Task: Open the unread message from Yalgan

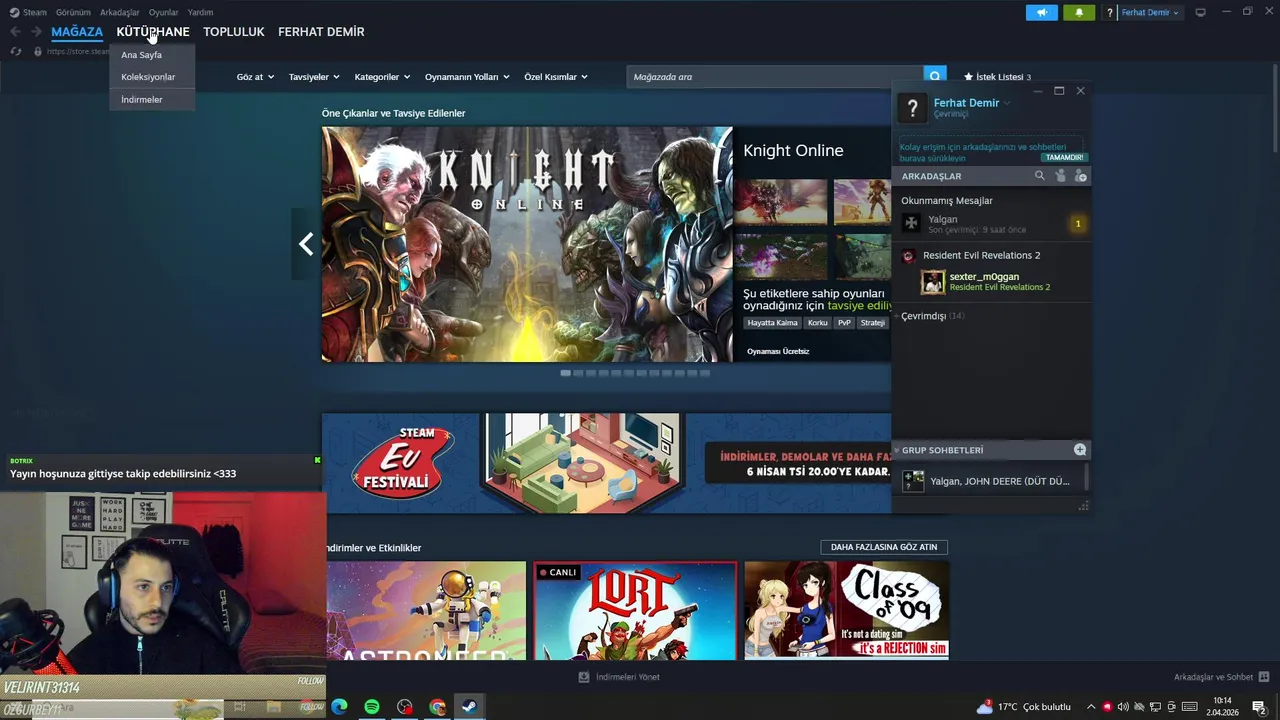Action: (990, 223)
